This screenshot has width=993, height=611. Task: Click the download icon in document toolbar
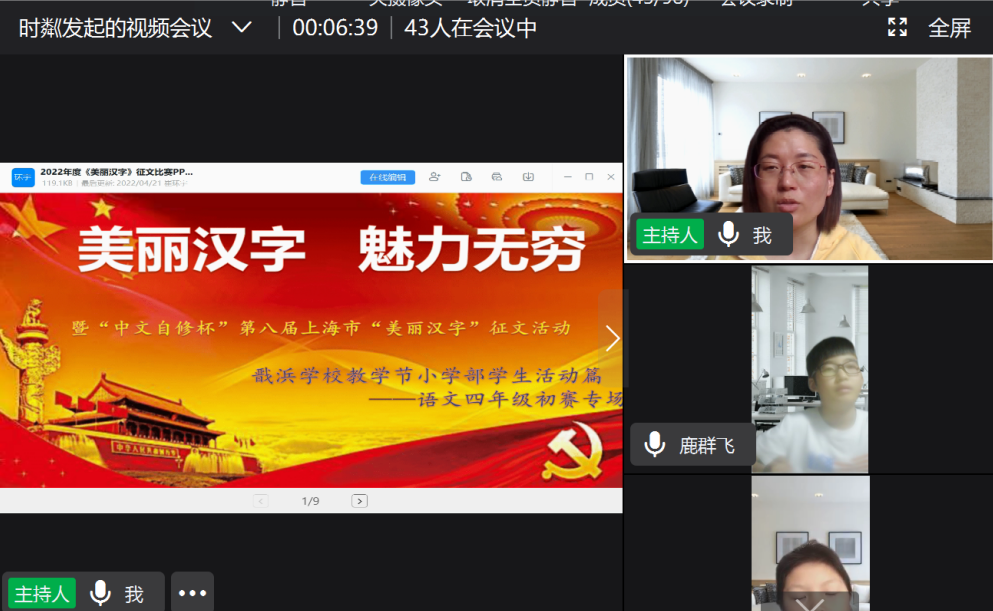(x=526, y=177)
